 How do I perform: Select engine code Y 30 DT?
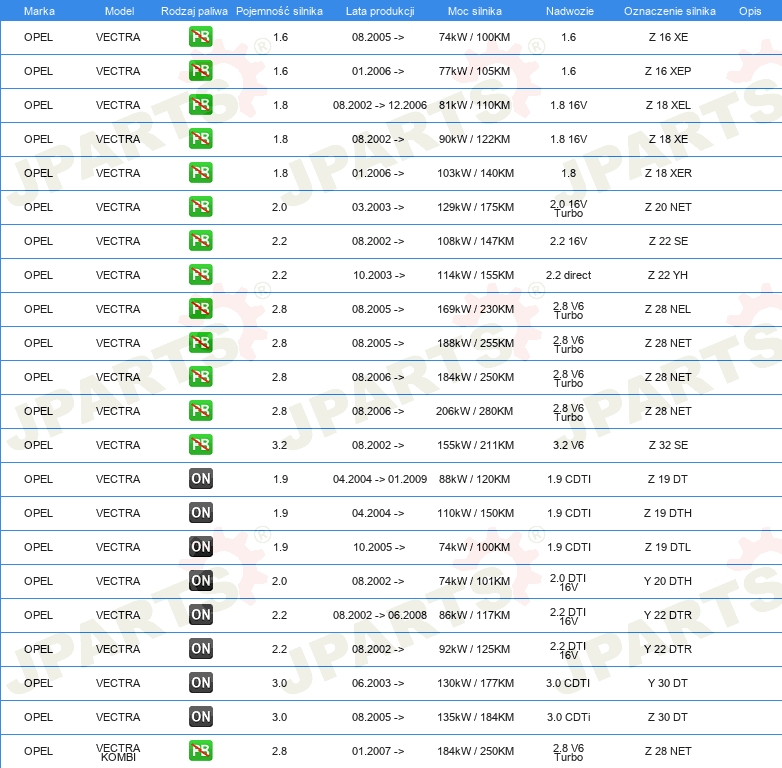click(x=668, y=683)
